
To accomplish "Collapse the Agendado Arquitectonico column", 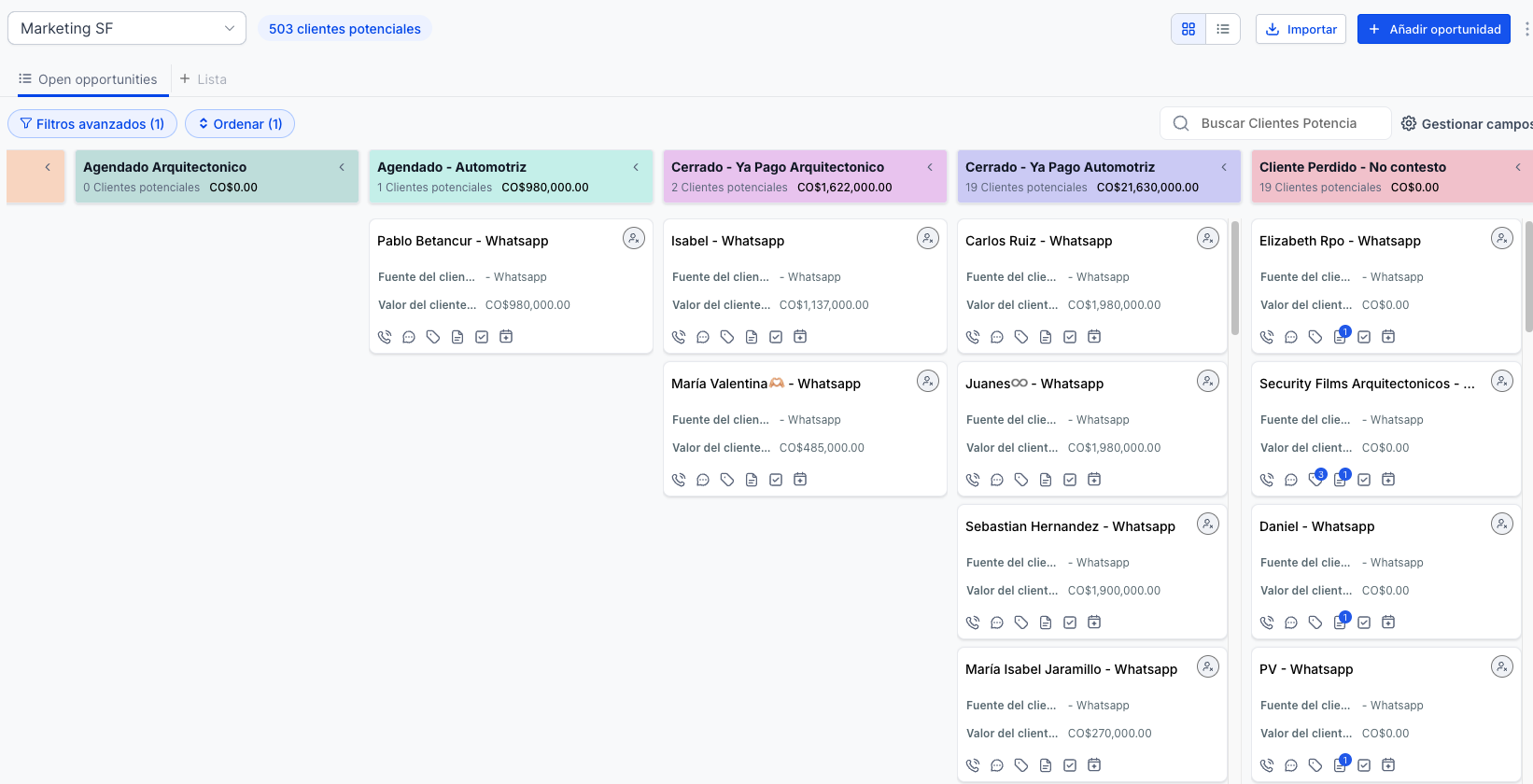I will tap(342, 167).
